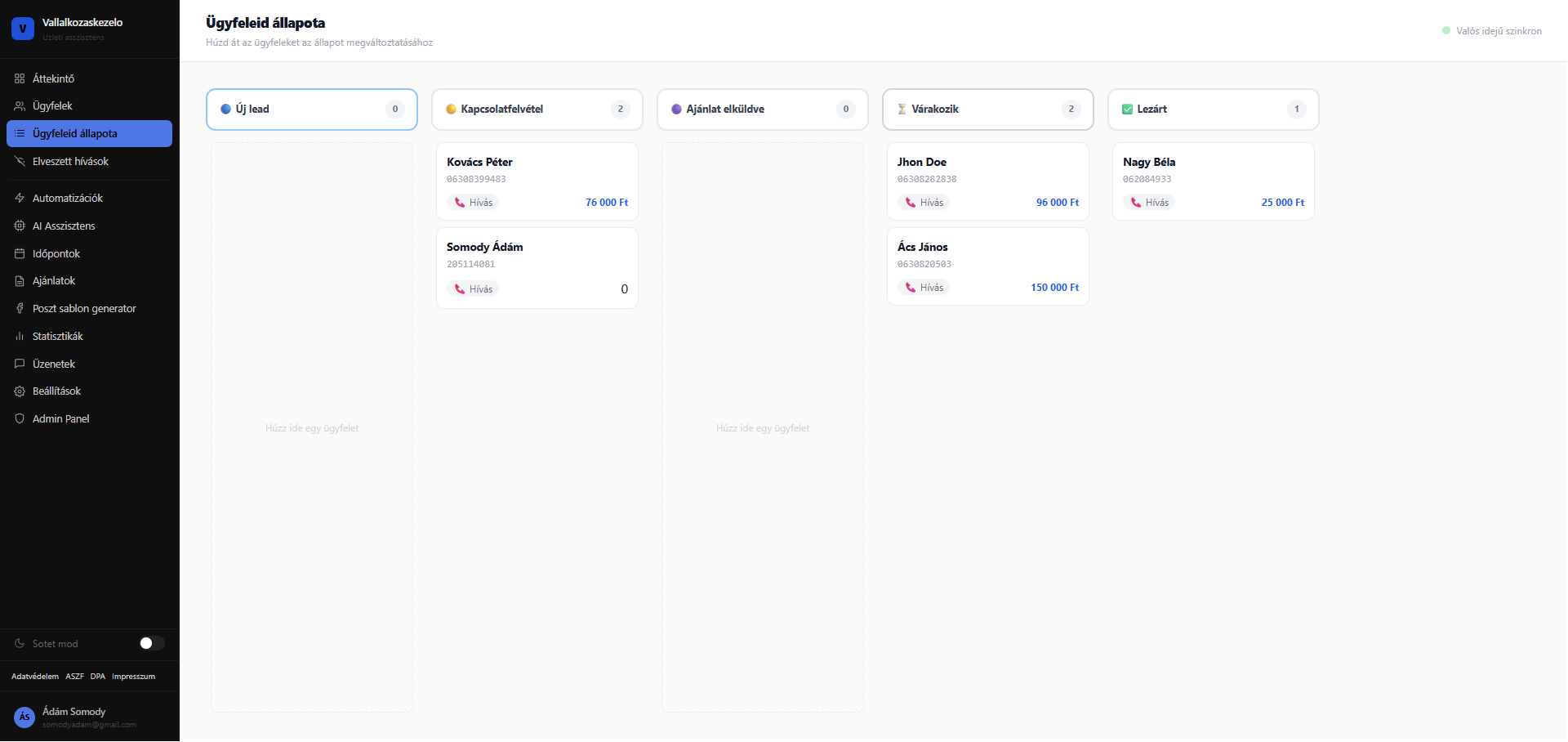Click Hívás on Somody Ádám's card
This screenshot has width=1568, height=742.
coord(473,289)
